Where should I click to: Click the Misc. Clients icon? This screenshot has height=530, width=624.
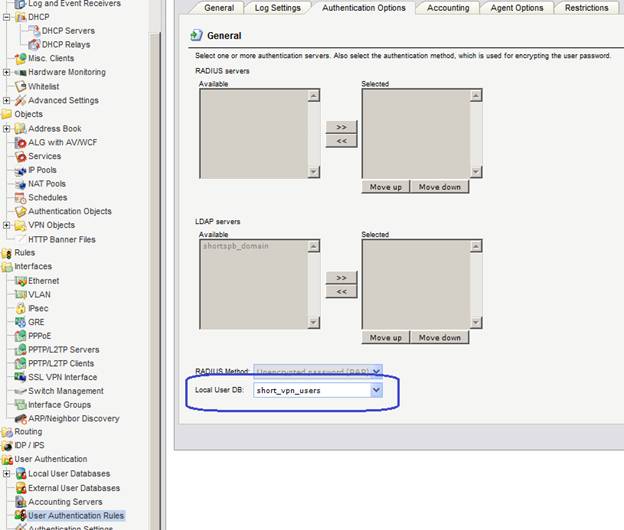(20, 58)
